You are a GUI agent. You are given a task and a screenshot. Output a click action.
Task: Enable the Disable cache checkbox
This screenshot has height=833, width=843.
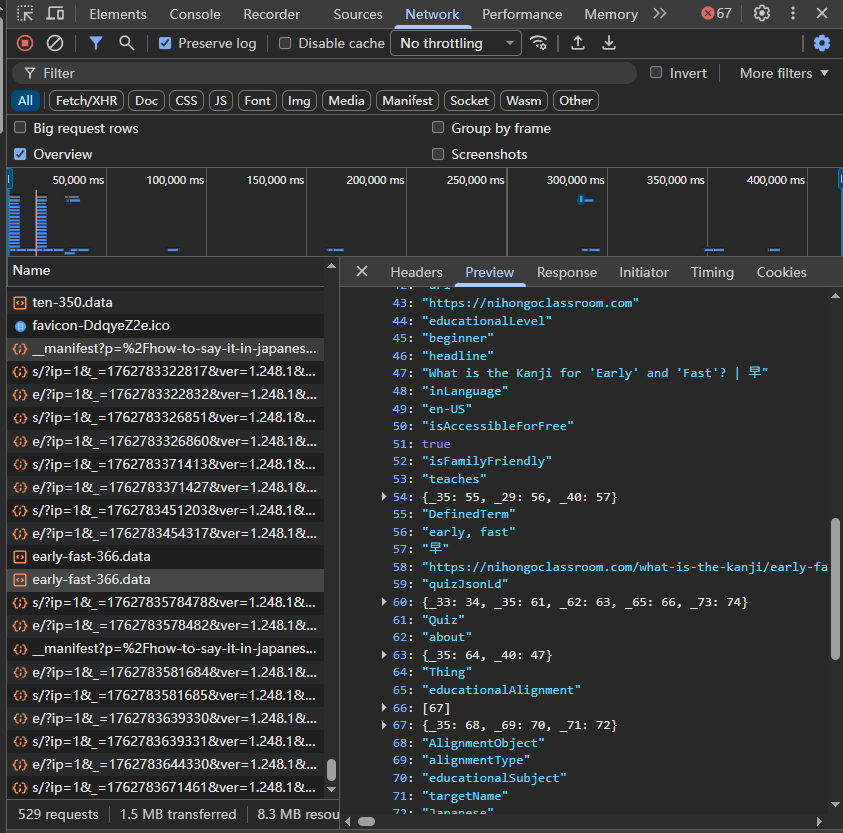(285, 43)
